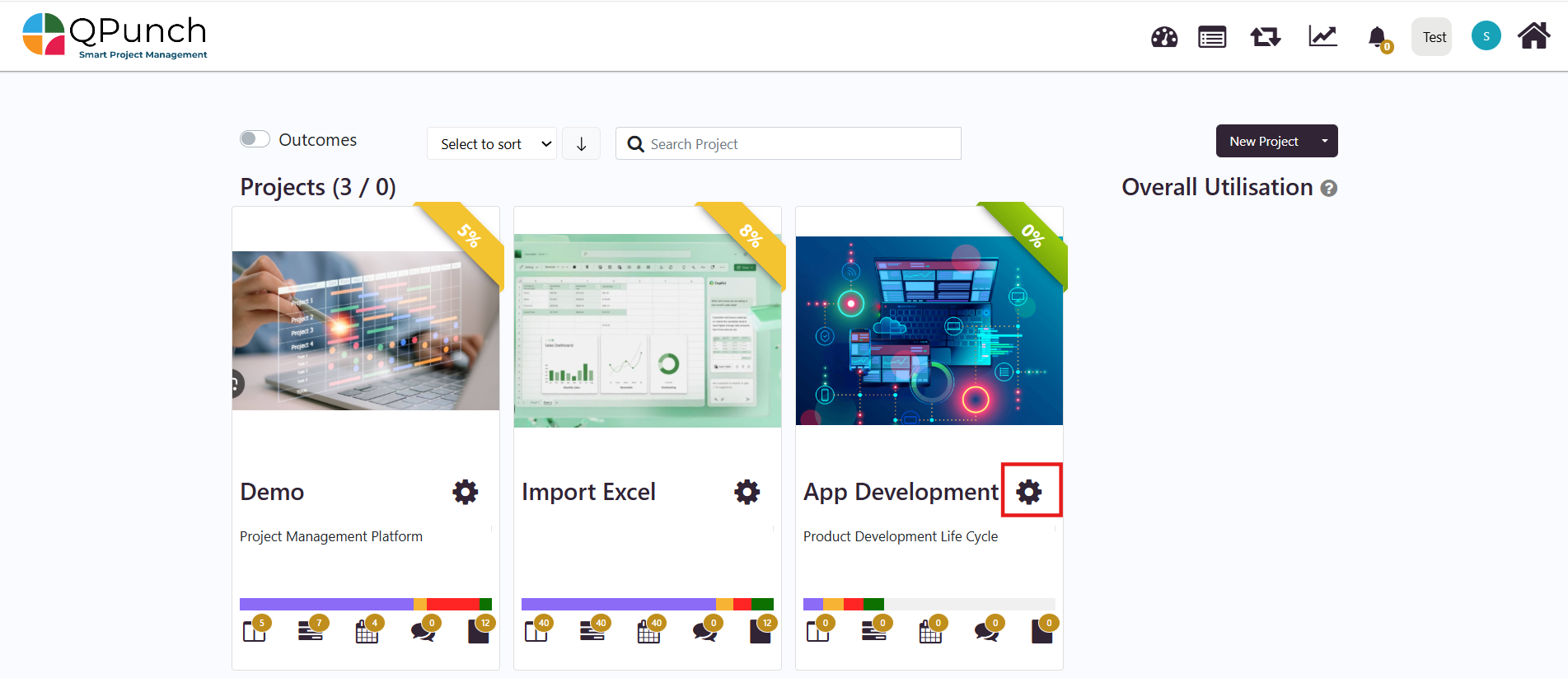
Task: Expand the New Project dropdown arrow
Action: (x=1324, y=141)
